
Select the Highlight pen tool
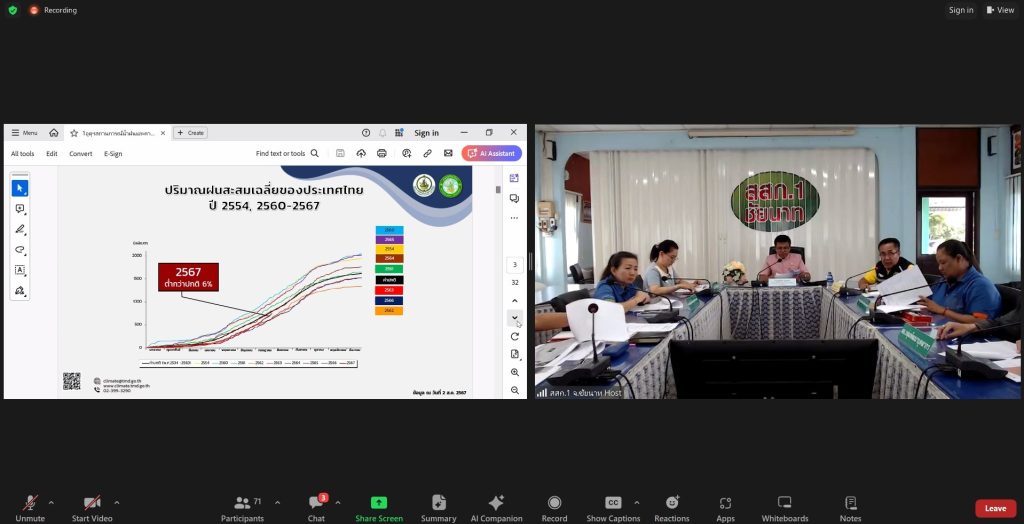(20, 229)
